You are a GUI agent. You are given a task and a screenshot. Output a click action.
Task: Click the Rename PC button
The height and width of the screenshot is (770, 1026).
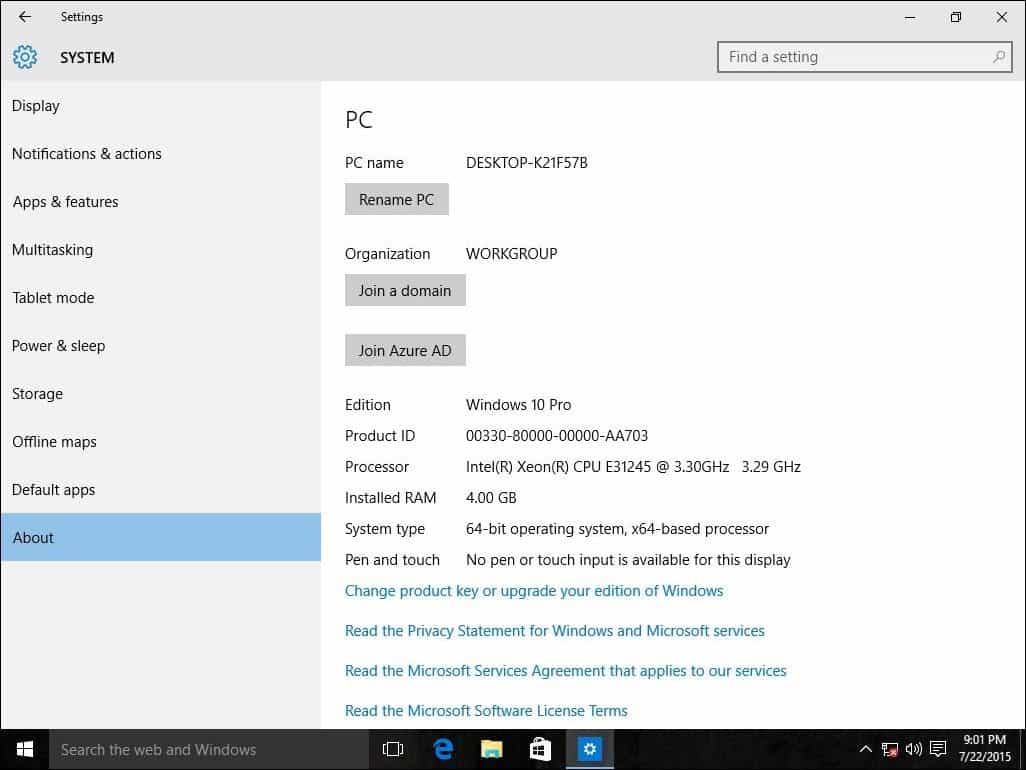[397, 200]
